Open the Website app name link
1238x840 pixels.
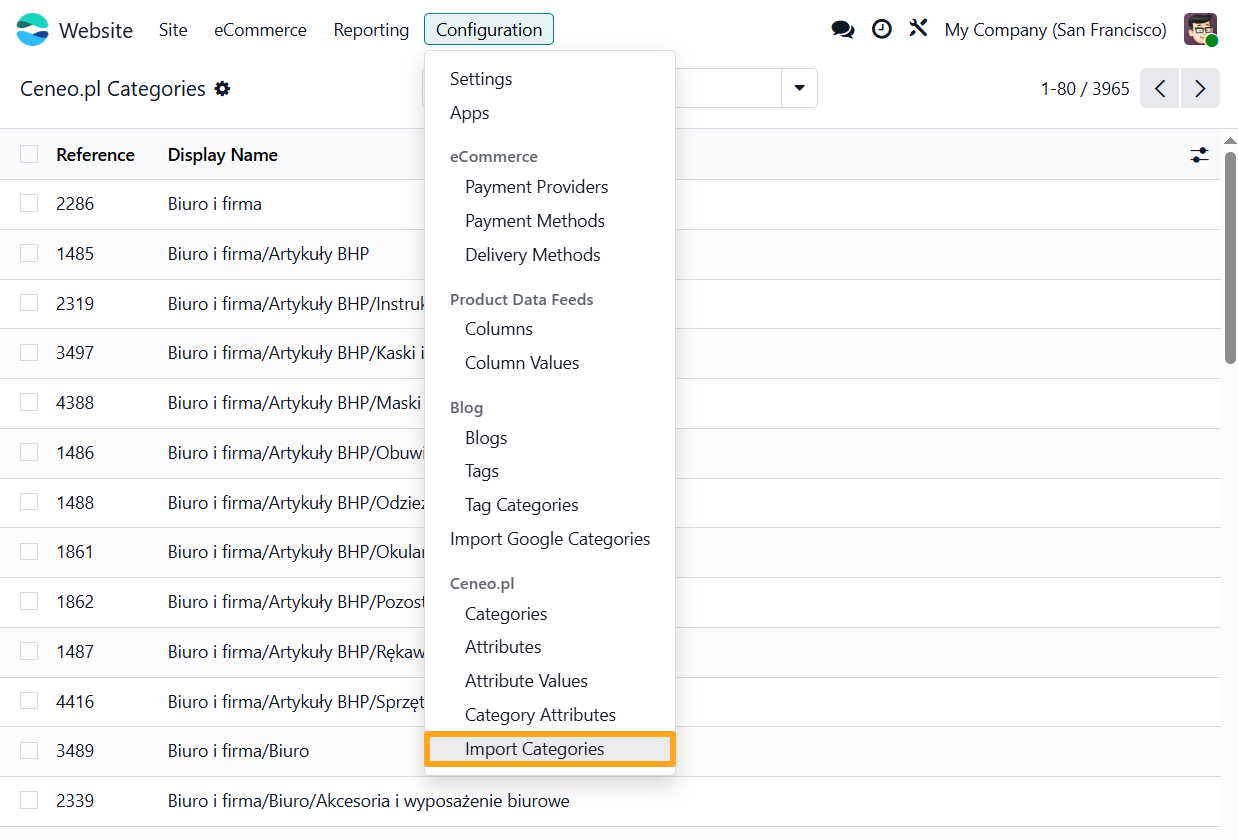point(96,30)
